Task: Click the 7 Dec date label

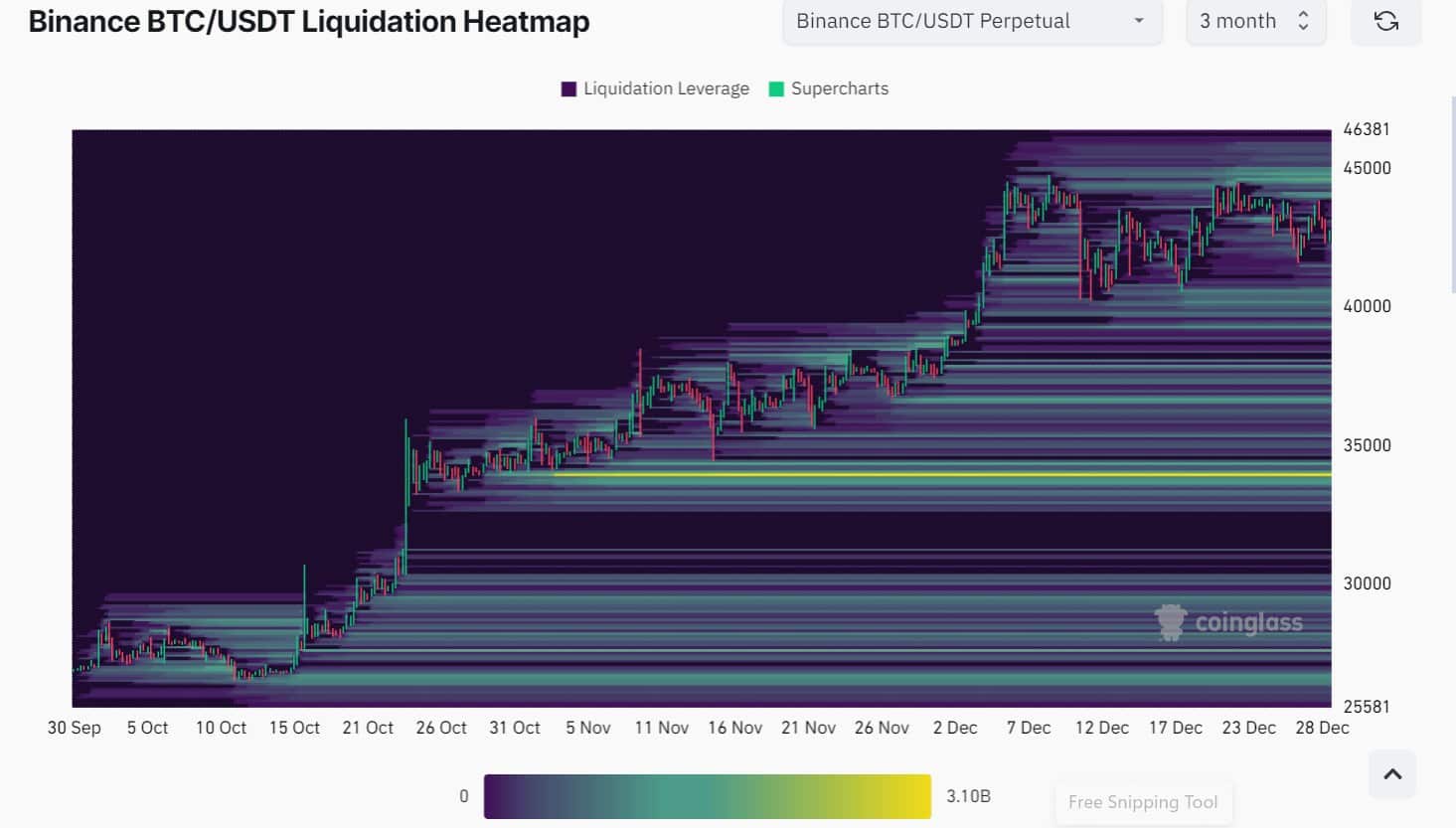Action: [1029, 728]
